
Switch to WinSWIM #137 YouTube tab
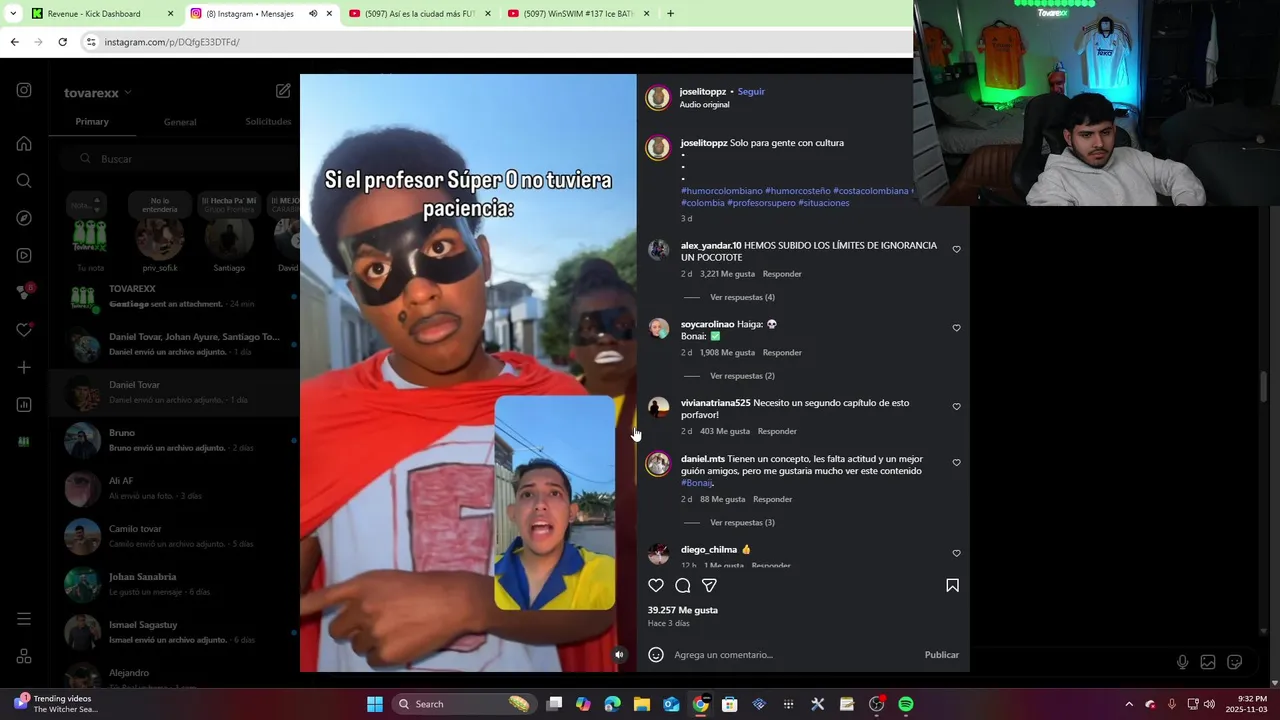pyautogui.click(x=579, y=14)
